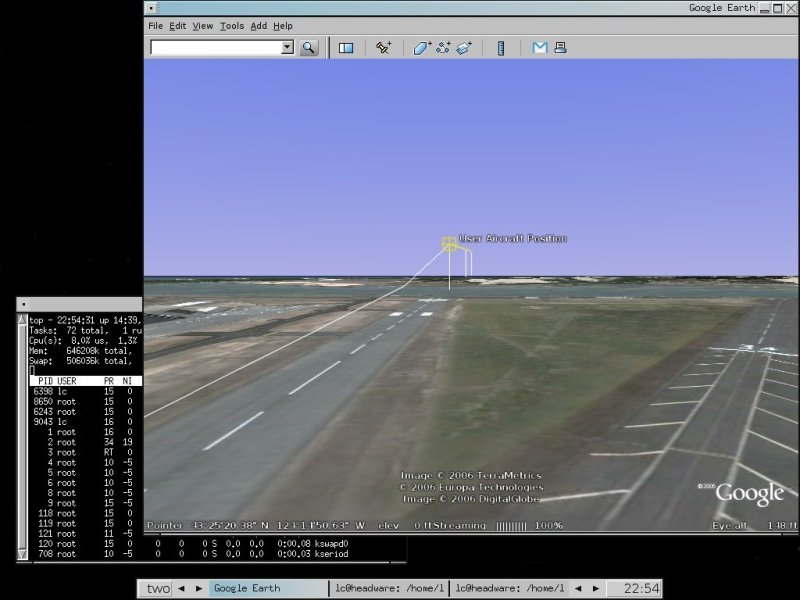Click the search input field
Image resolution: width=800 pixels, height=600 pixels.
click(216, 47)
